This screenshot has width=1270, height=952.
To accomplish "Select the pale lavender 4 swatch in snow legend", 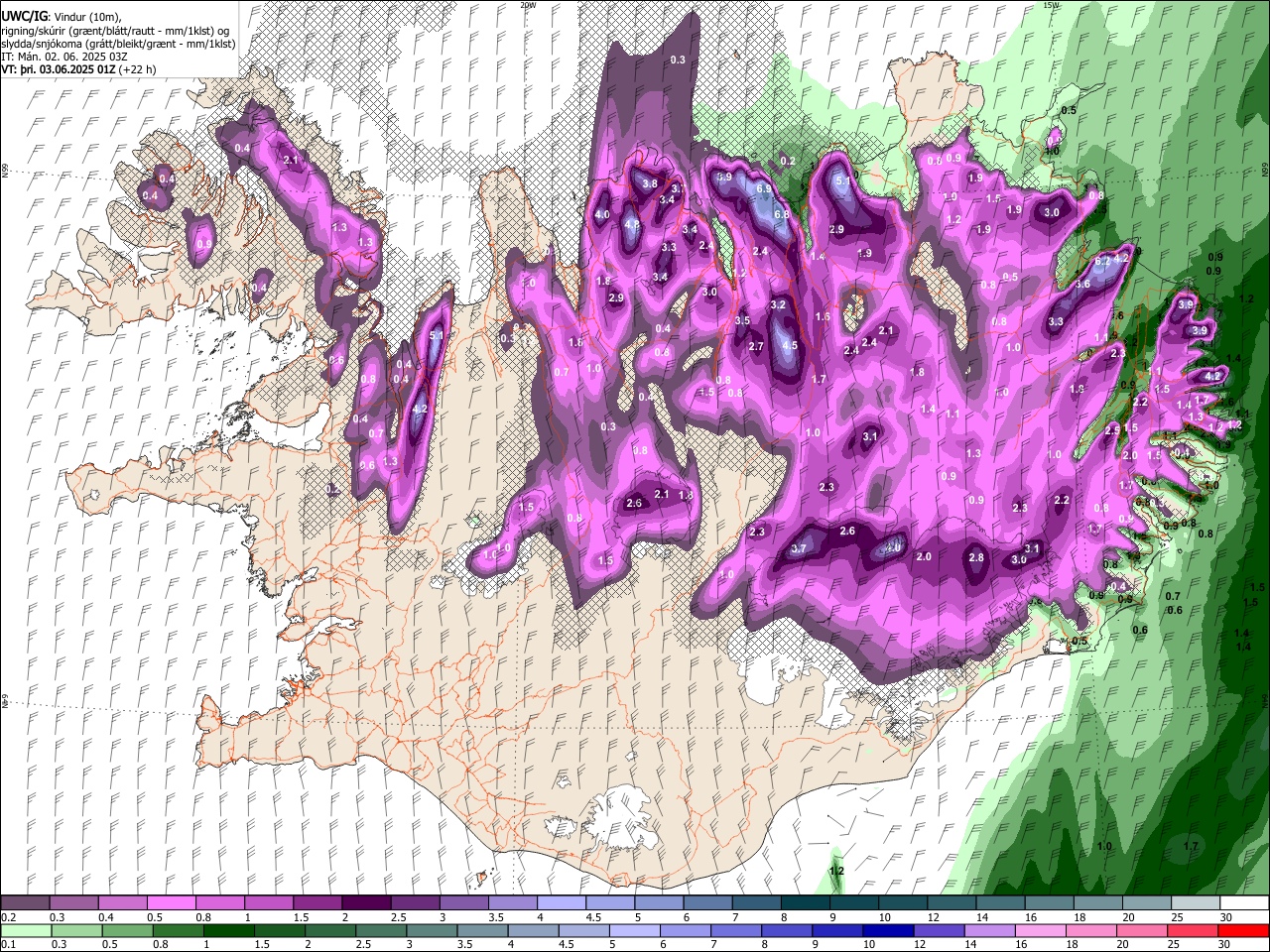I will (x=562, y=903).
